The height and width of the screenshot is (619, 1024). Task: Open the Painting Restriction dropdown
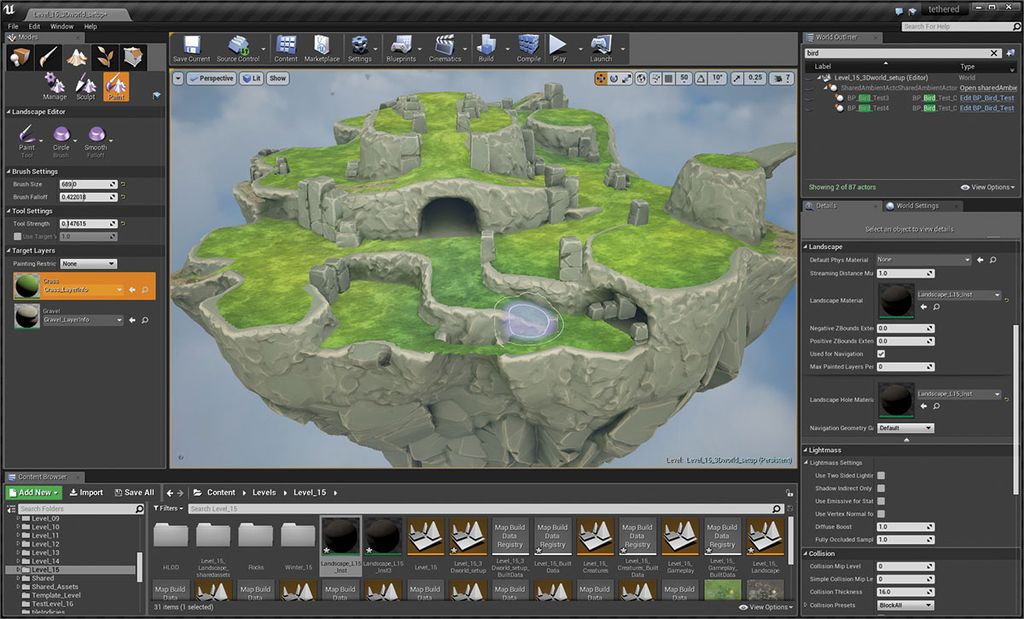point(88,262)
